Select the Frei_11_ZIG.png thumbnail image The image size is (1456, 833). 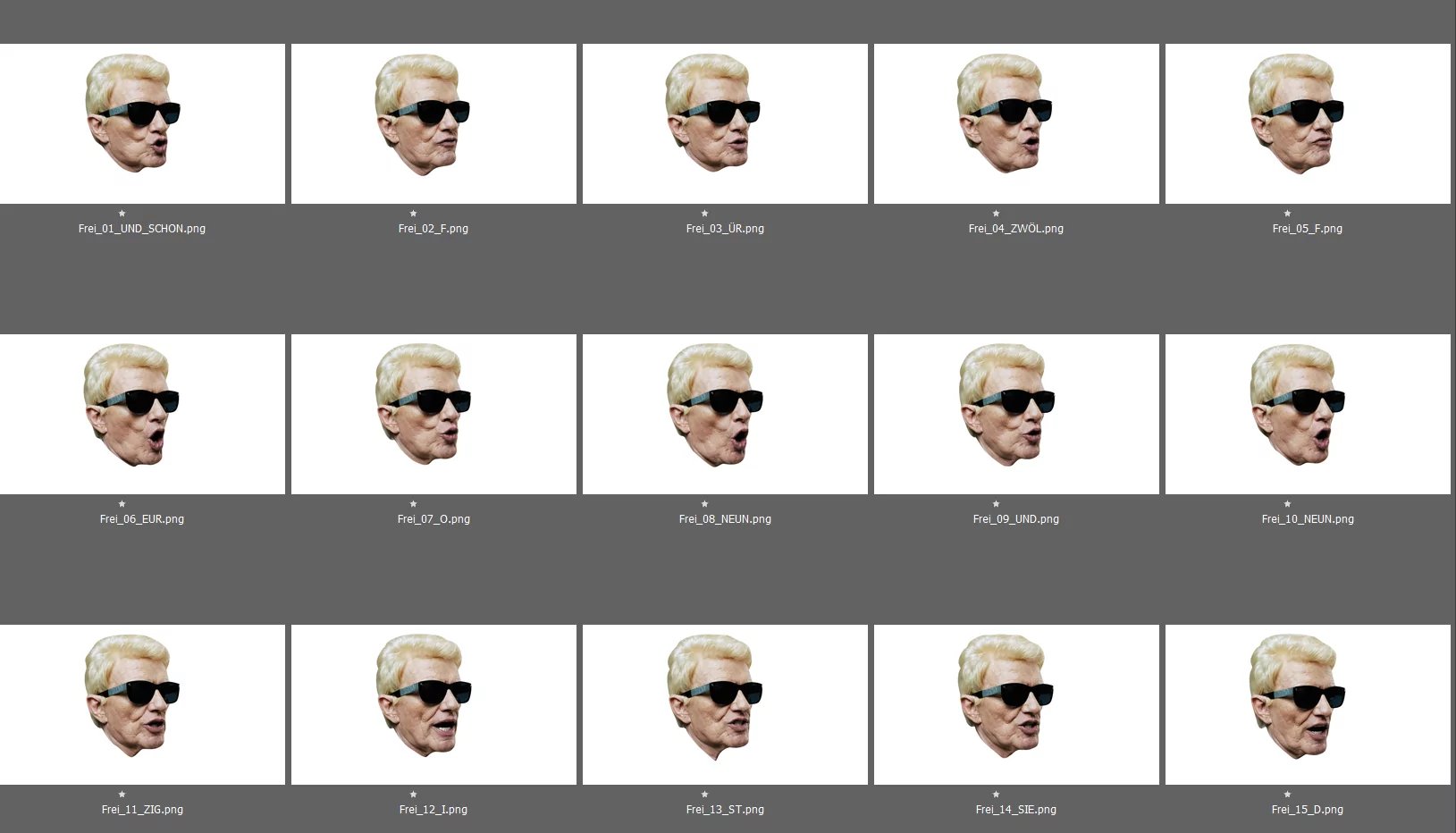click(142, 704)
